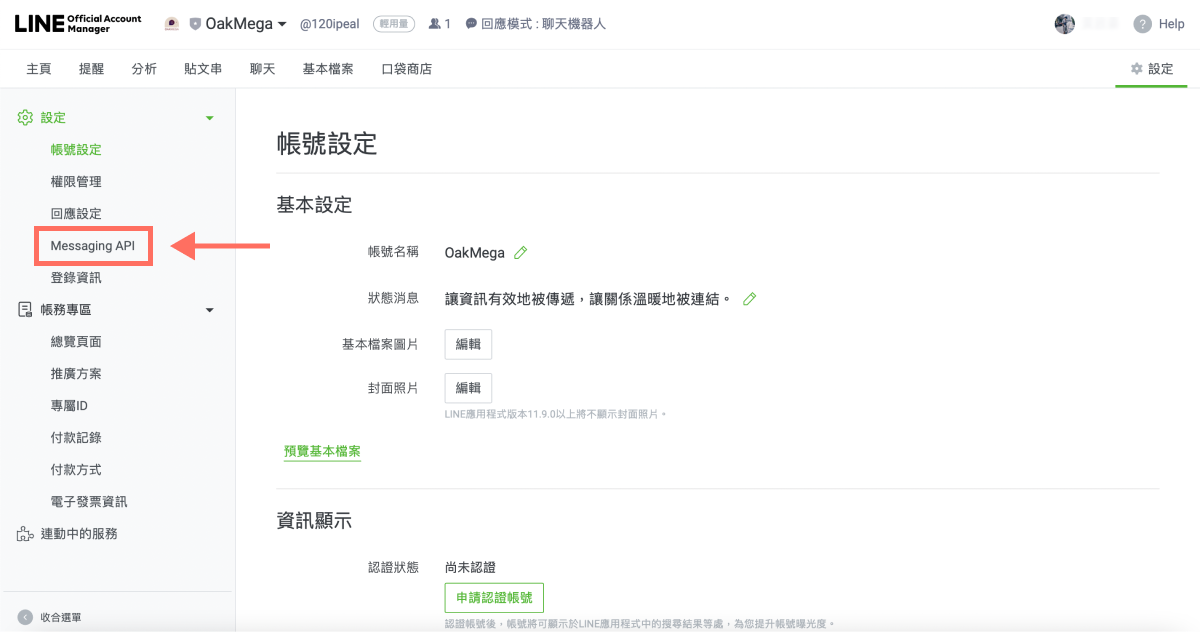The image size is (1200, 632).
Task: Go to the 主頁 tab
Action: [39, 69]
